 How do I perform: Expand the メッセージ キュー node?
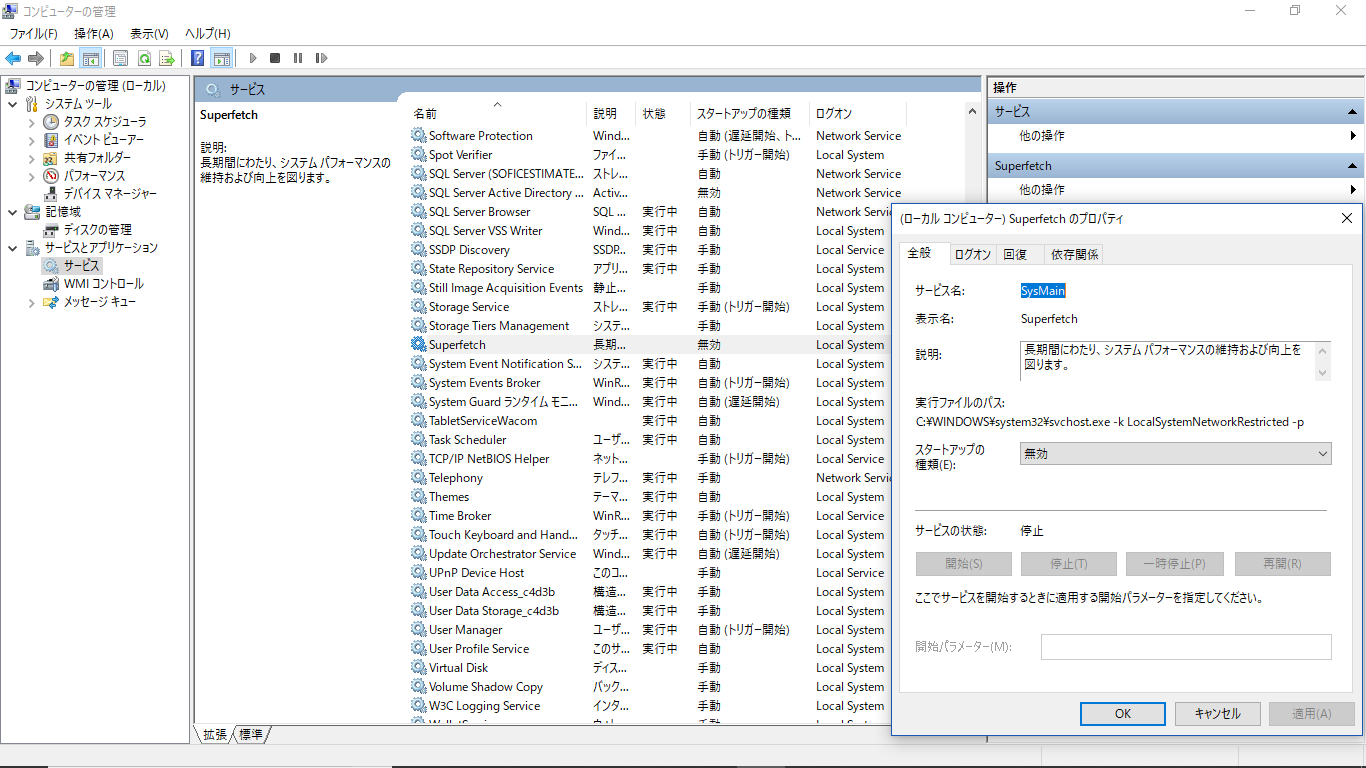pyautogui.click(x=32, y=302)
